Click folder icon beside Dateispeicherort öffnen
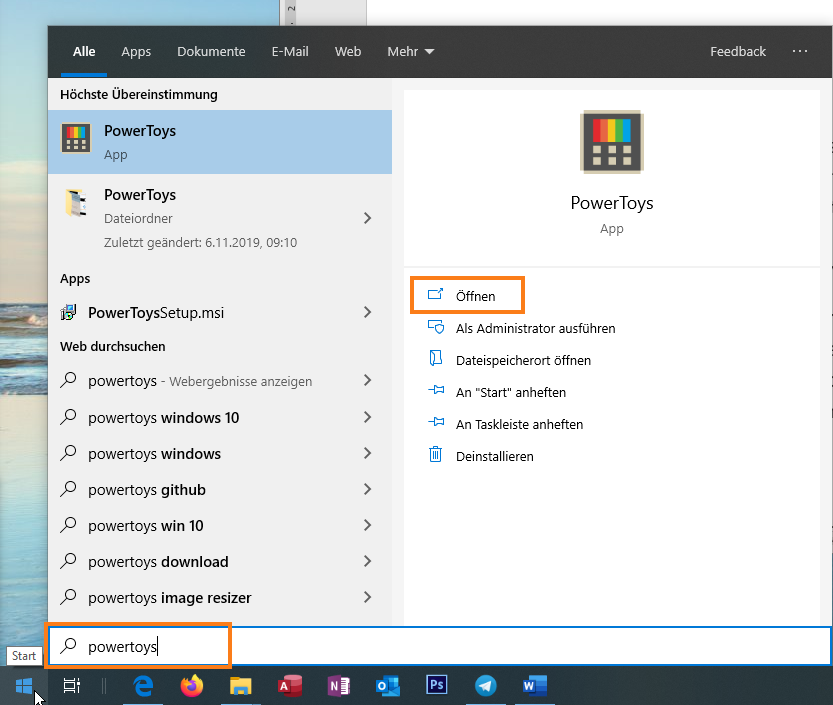Viewport: 833px width, 705px height. pyautogui.click(x=436, y=359)
